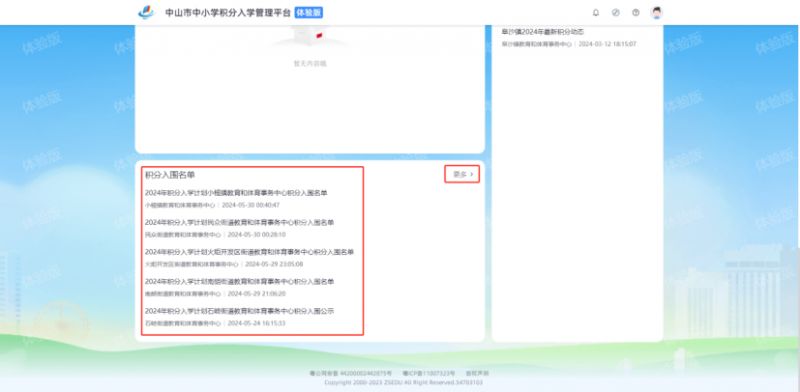Click the date 2024-05-29 23:05:08
Viewport: 800px width, 392px height.
(274, 264)
